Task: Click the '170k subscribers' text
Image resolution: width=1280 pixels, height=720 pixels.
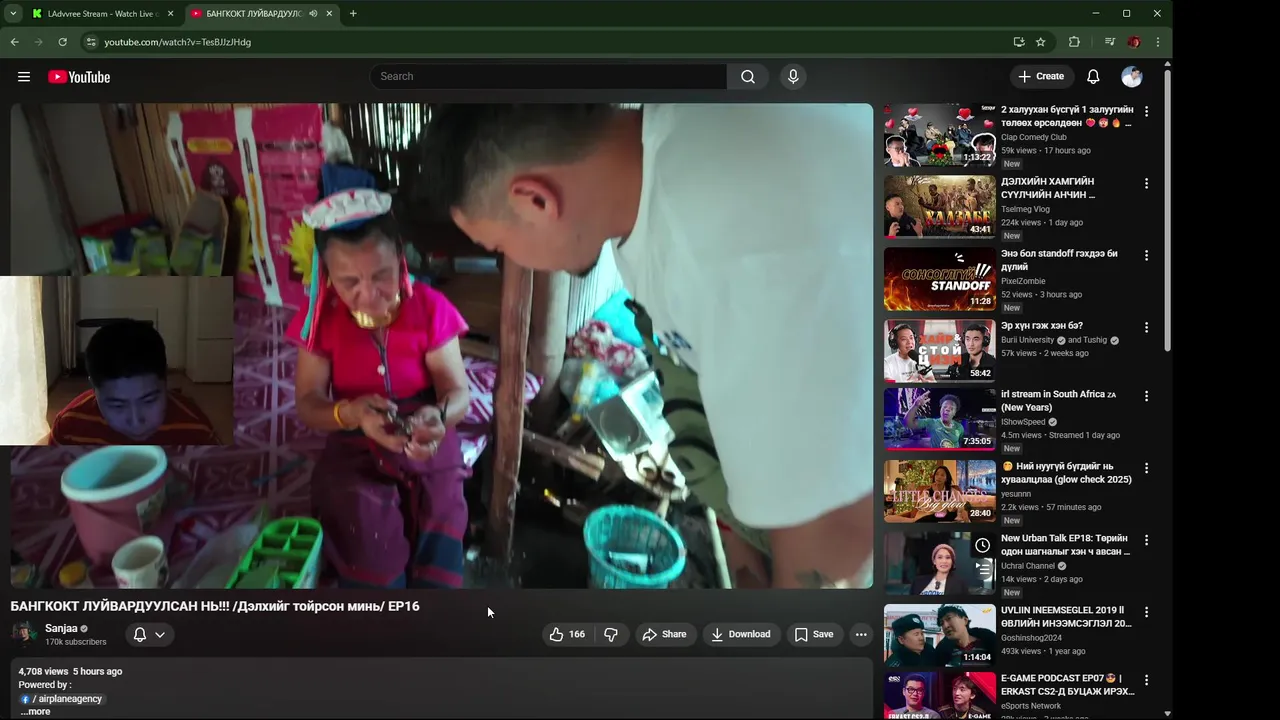Action: [76, 642]
